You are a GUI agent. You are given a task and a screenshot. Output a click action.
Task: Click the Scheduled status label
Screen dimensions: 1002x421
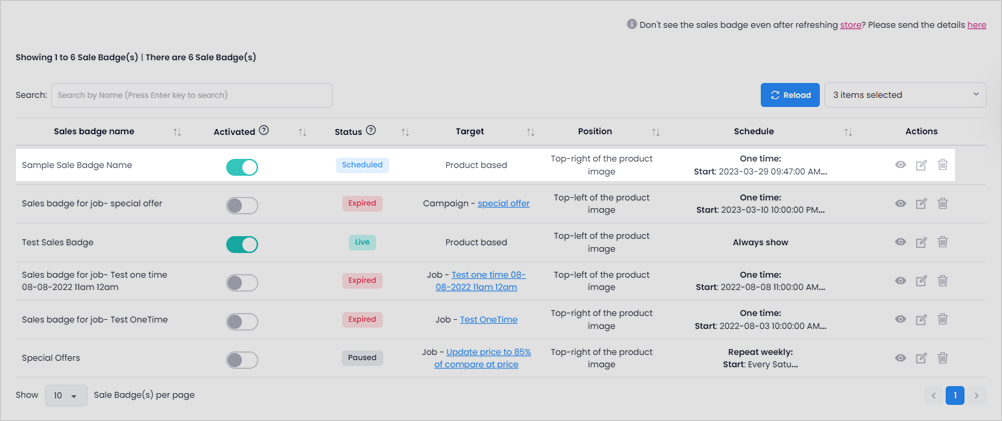[x=362, y=165]
